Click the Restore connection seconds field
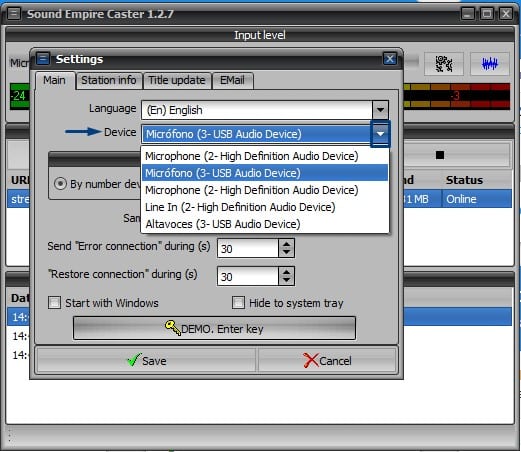This screenshot has height=452, width=521. (248, 276)
